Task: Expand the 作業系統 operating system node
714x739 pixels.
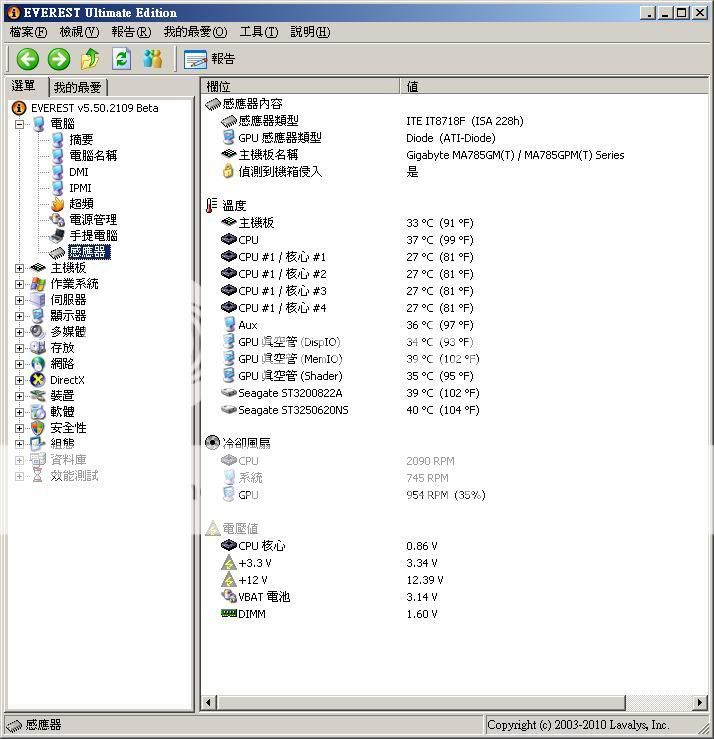Action: (20, 284)
